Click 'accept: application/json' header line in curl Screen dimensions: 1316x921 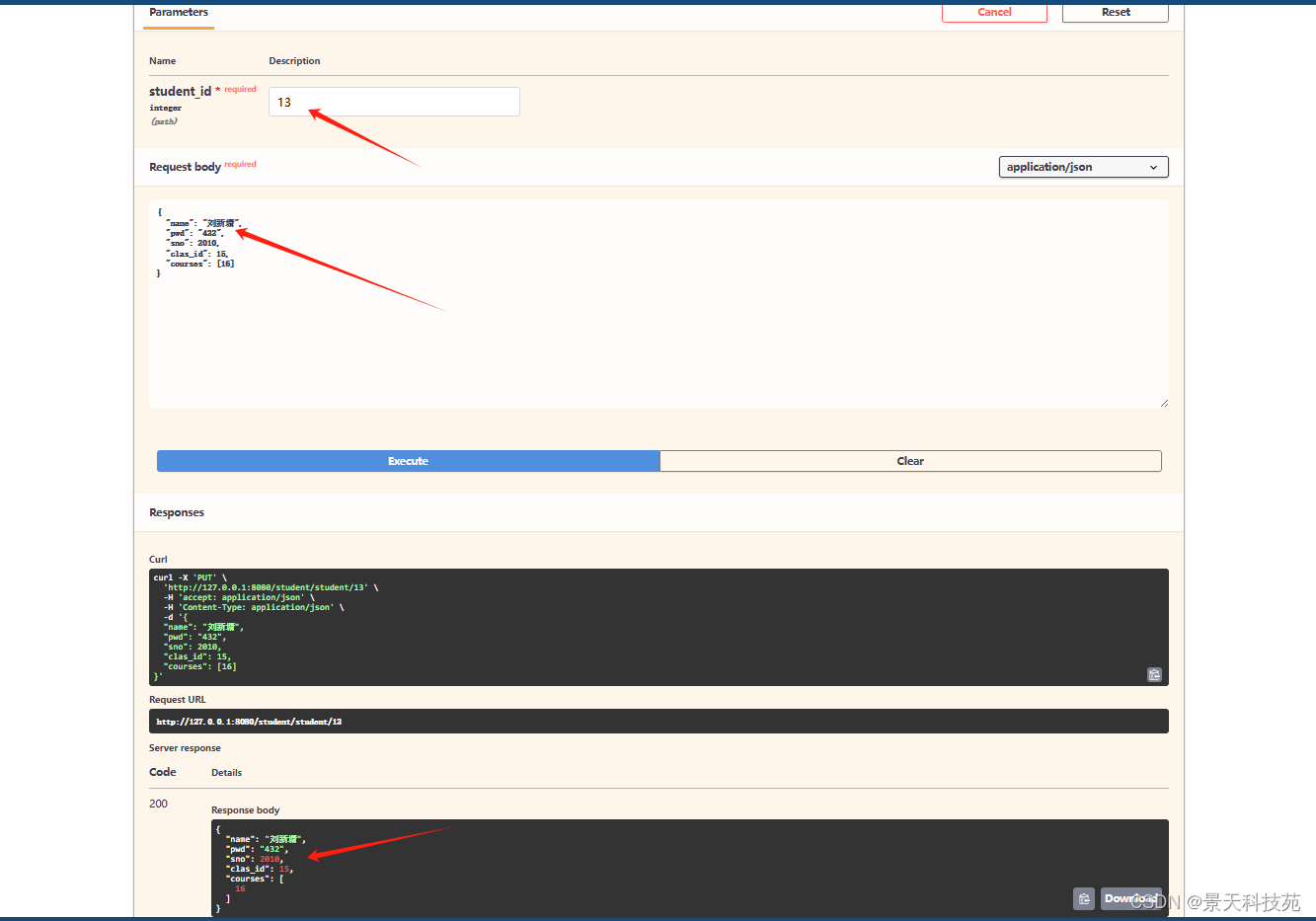click(240, 597)
